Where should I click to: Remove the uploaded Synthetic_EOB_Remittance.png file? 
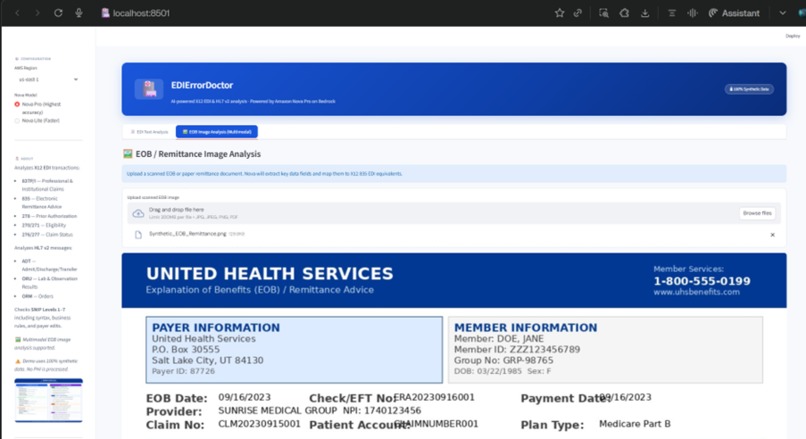click(772, 234)
